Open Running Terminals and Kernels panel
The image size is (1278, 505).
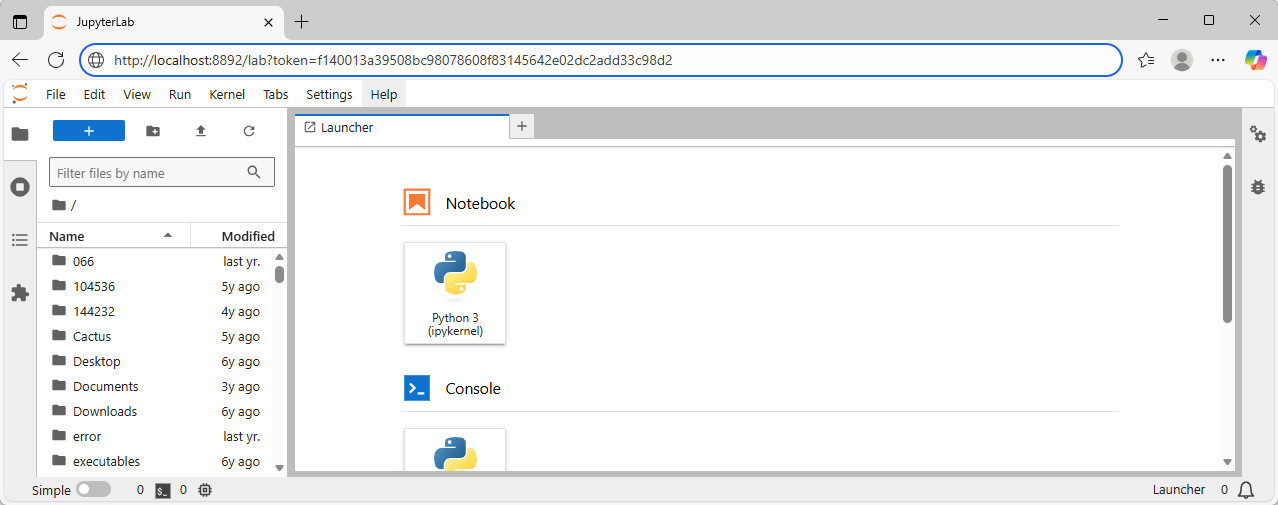click(20, 187)
